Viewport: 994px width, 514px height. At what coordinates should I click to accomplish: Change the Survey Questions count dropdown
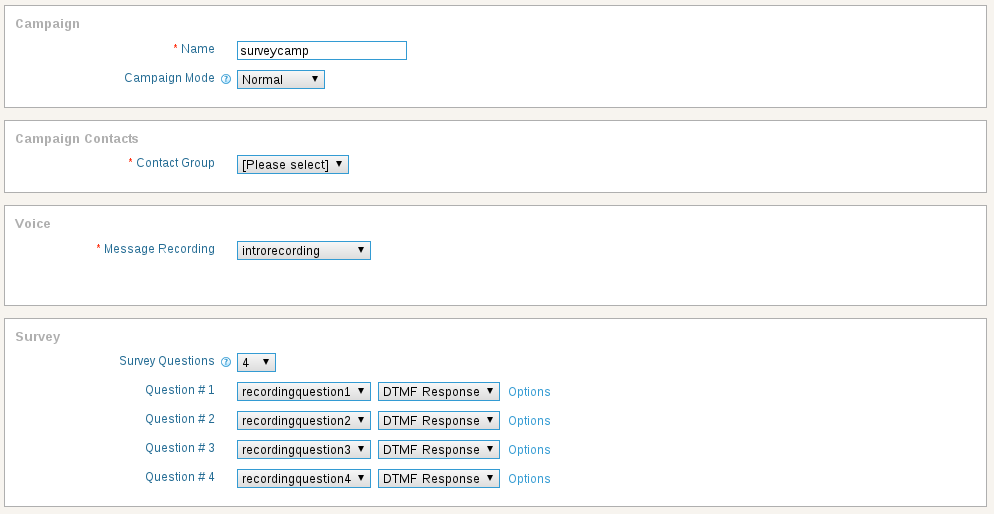click(256, 362)
